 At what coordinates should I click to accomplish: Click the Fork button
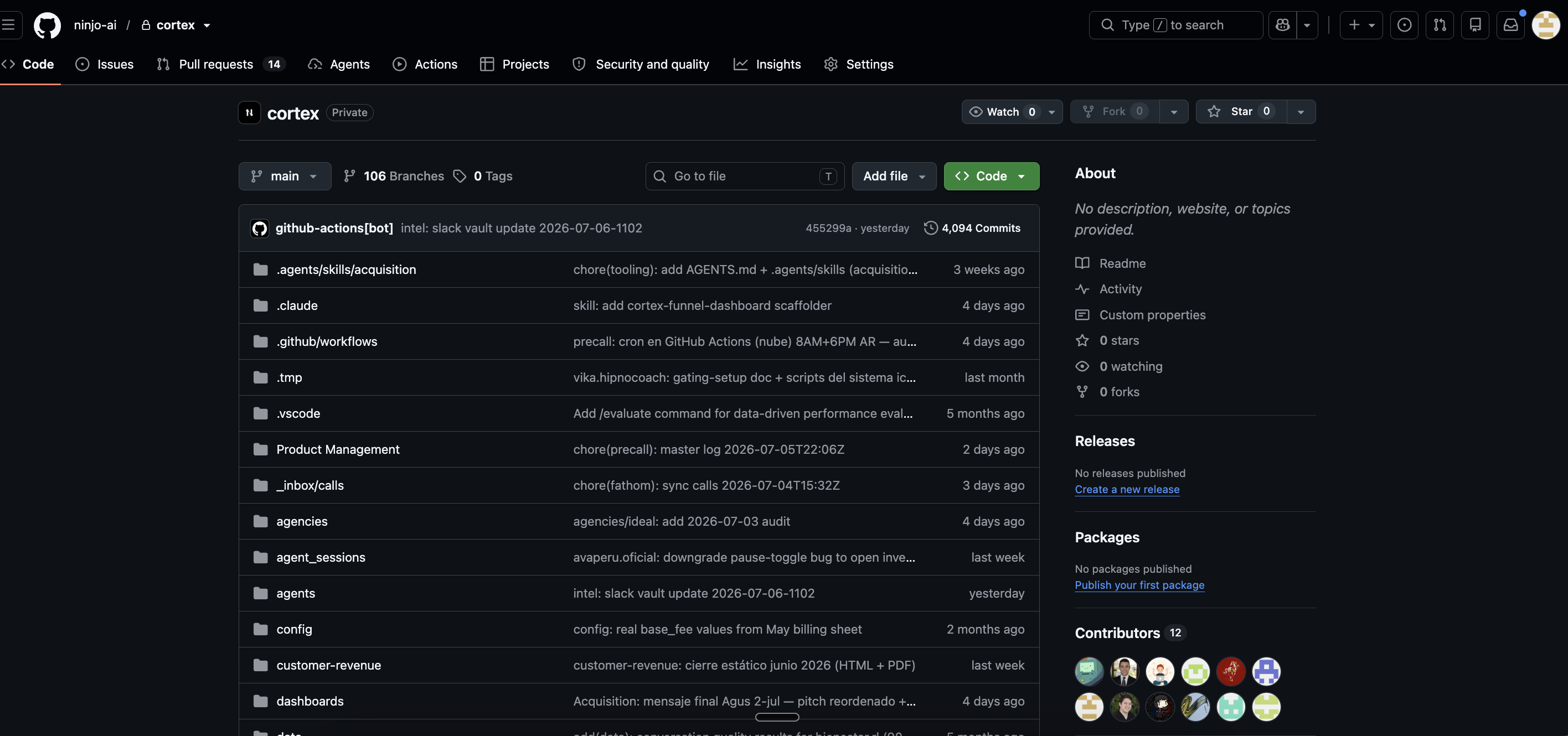(x=1115, y=111)
